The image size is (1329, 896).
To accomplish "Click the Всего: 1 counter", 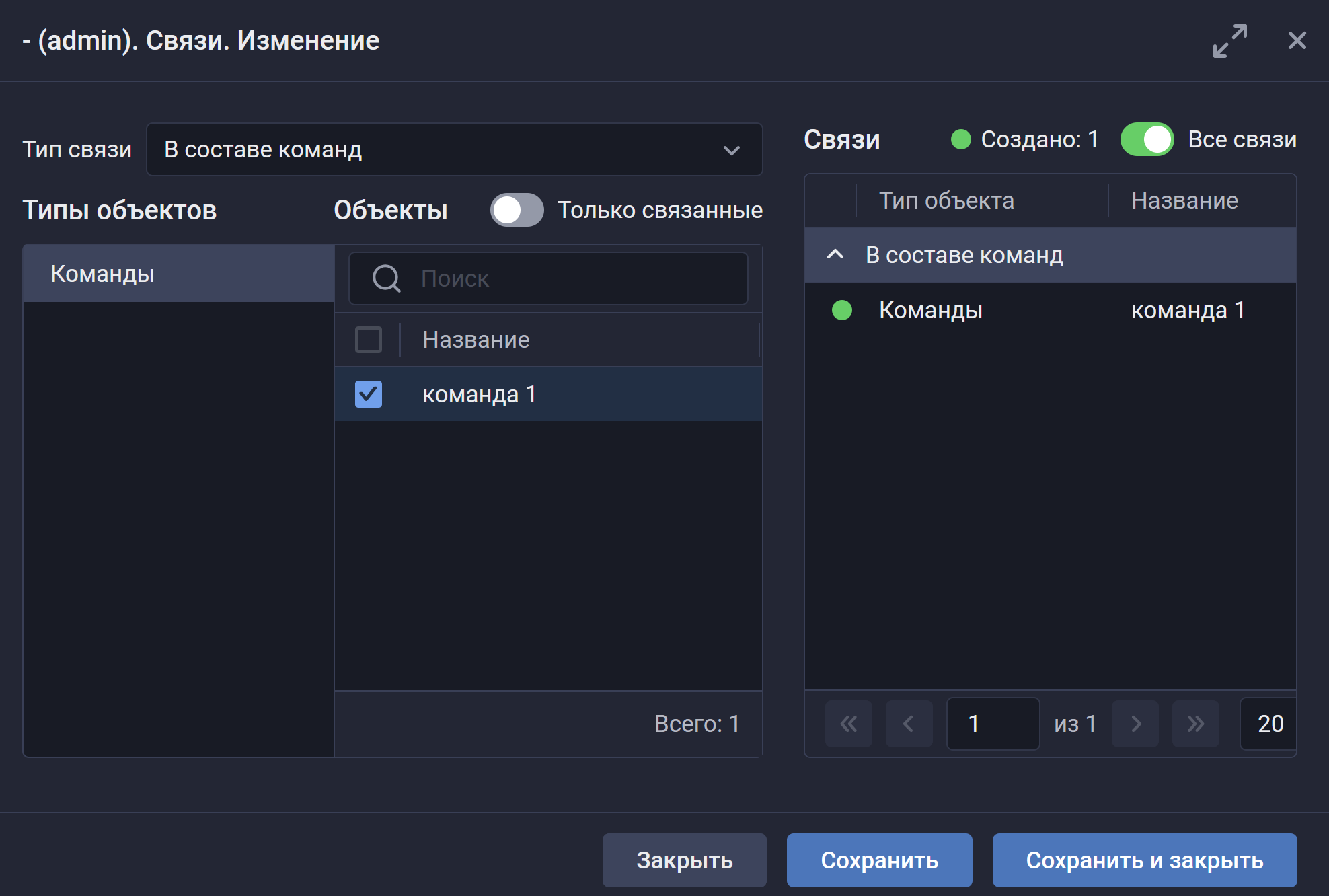I will pyautogui.click(x=697, y=724).
